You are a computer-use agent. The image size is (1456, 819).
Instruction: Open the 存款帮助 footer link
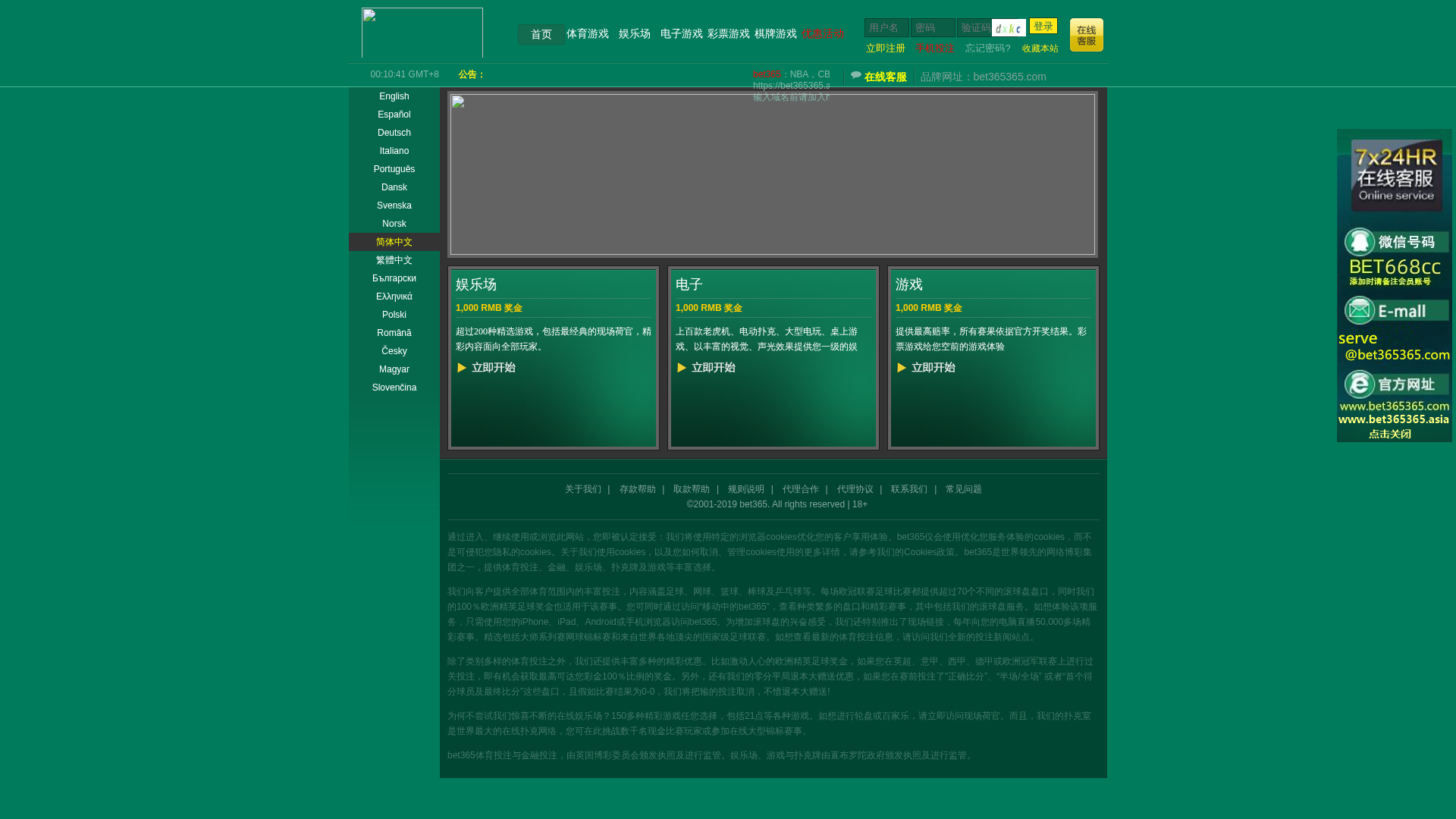pos(638,489)
